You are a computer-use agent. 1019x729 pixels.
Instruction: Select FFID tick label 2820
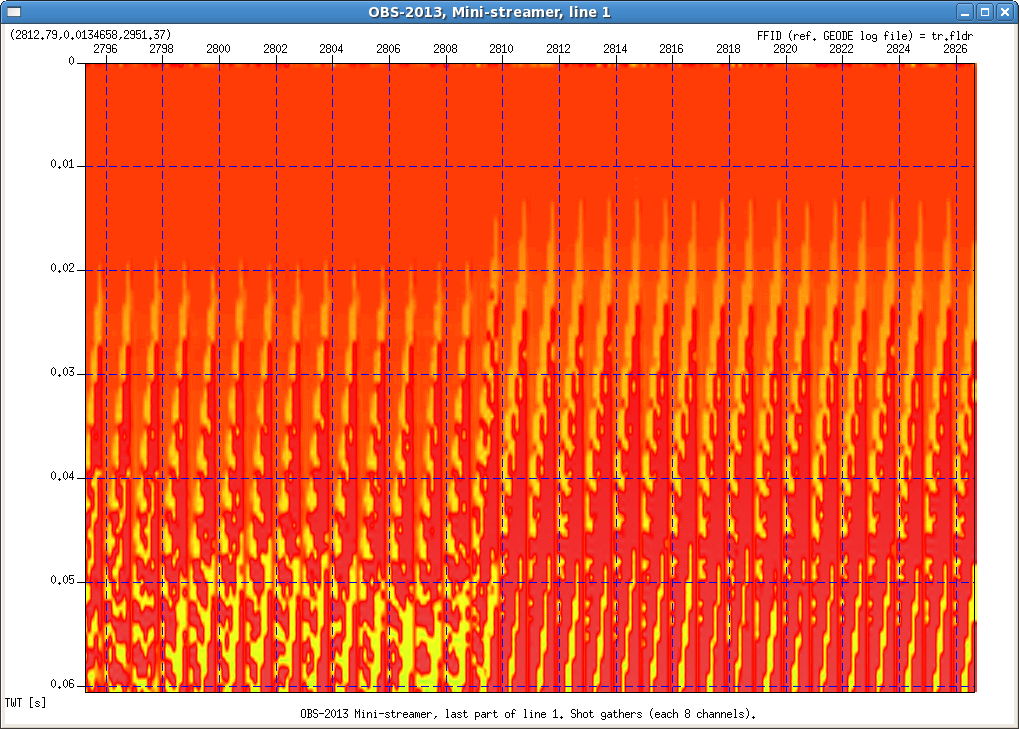coord(785,48)
